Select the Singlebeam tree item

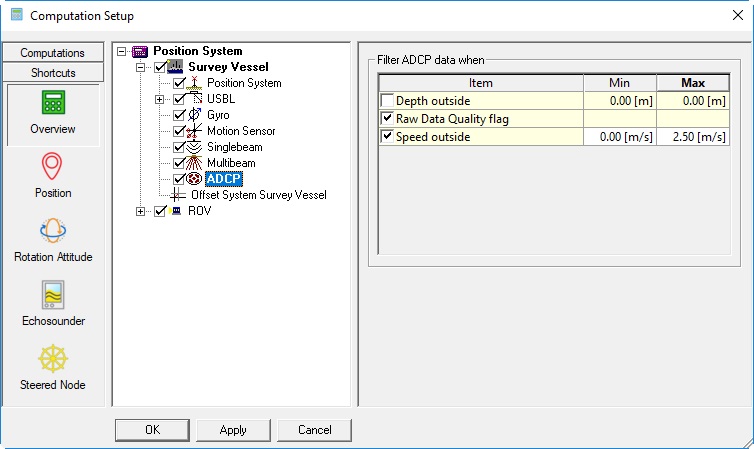point(236,147)
